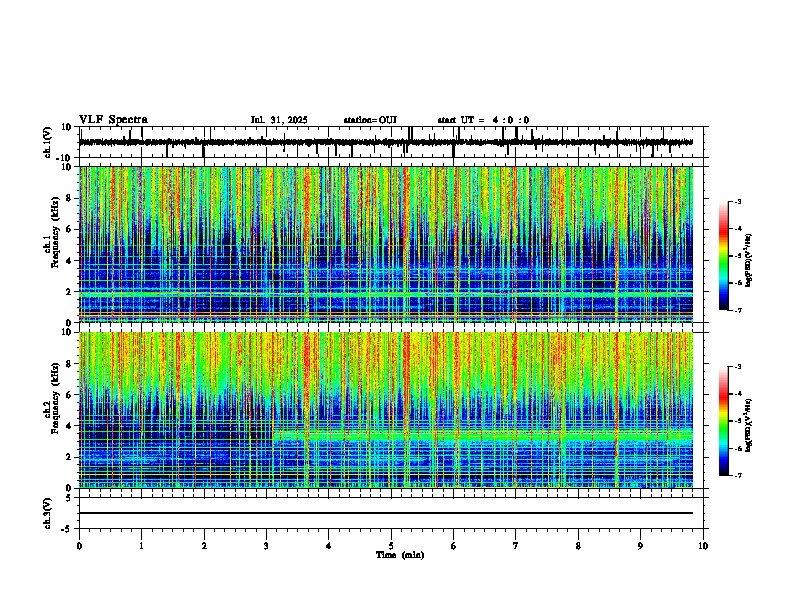The image size is (792, 612).
Task: Click time axis tick label "2"
Action: click(204, 546)
